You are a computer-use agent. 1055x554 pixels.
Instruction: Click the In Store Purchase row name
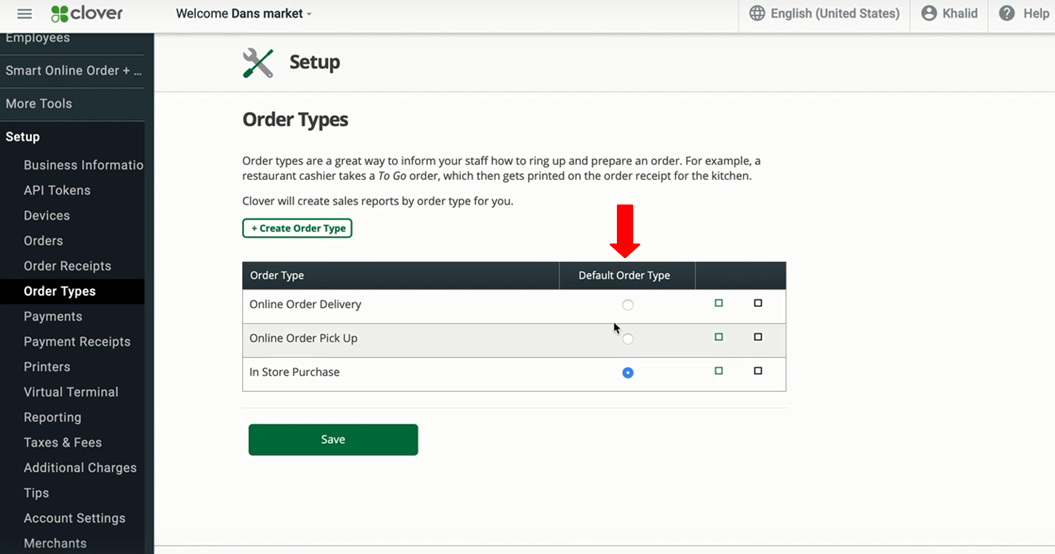[295, 372]
